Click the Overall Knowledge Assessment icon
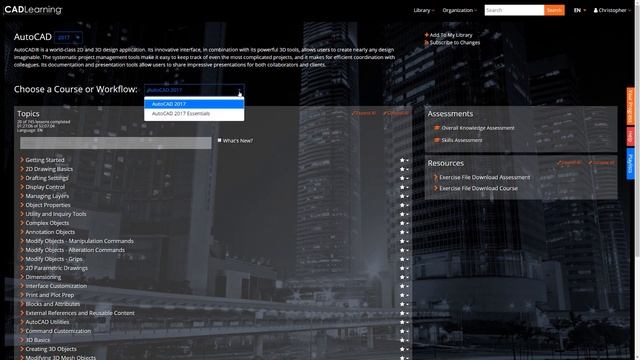 pyautogui.click(x=437, y=128)
